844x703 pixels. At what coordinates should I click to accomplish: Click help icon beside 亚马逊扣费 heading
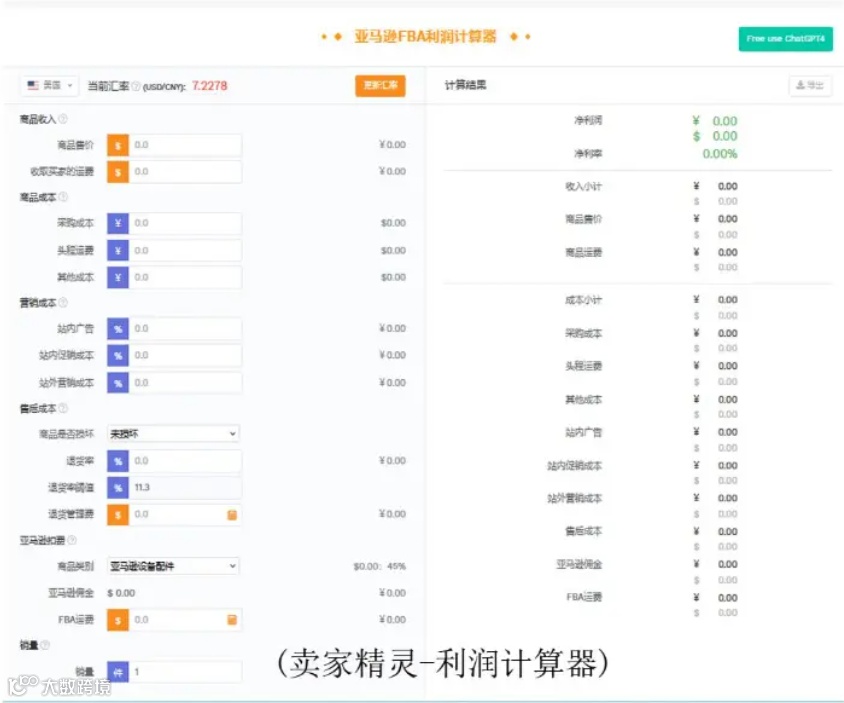(x=72, y=540)
